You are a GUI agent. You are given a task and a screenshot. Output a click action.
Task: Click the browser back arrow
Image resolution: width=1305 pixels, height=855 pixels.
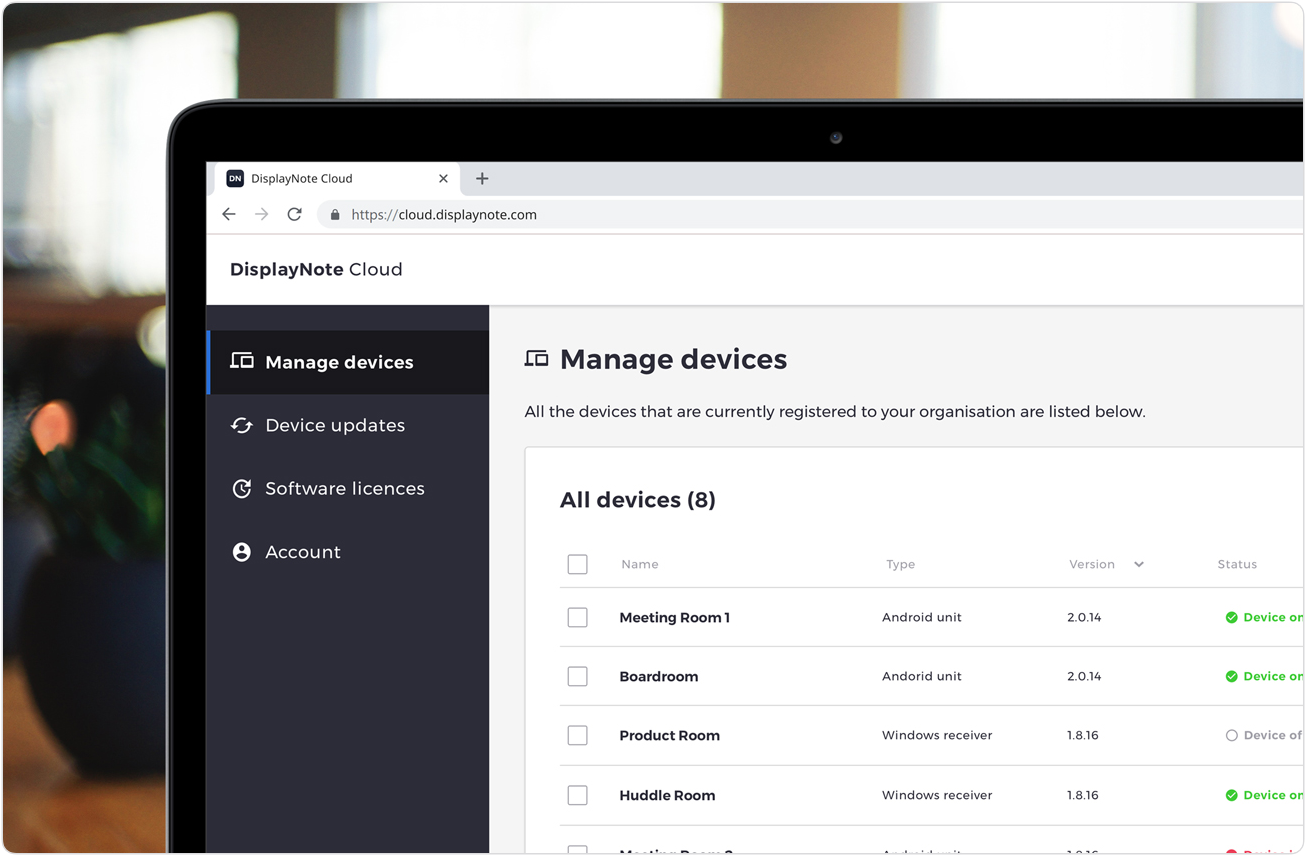pos(229,214)
